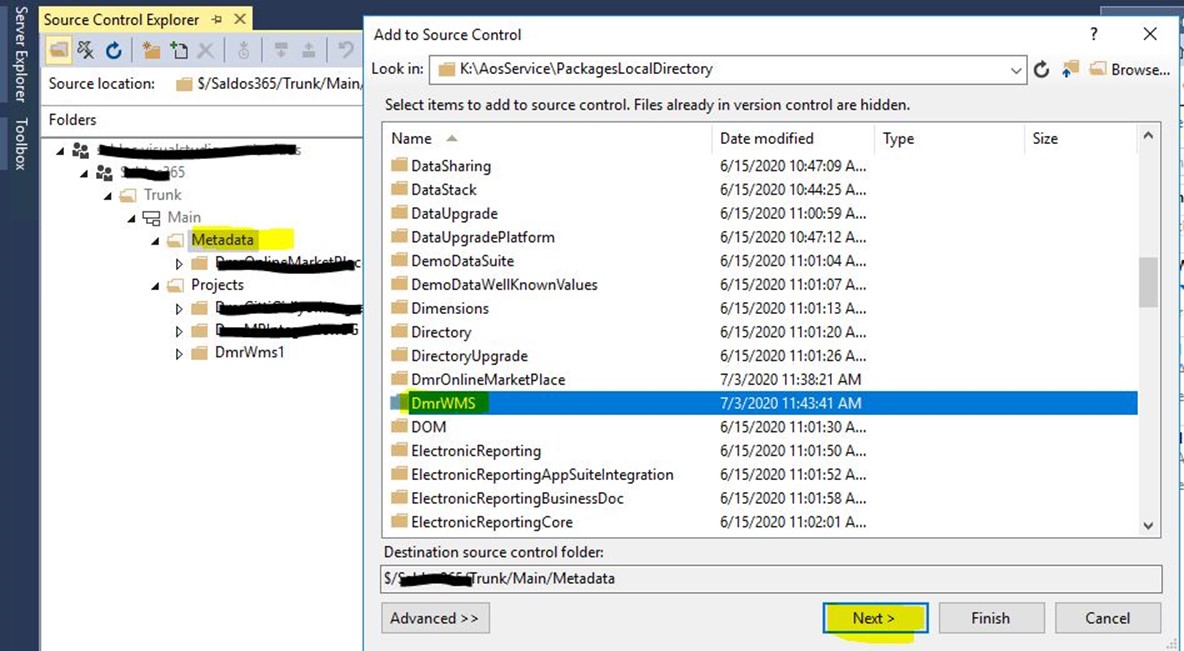Viewport: 1184px width, 651px height.
Task: Select the DmrOnlineMarketPlace folder row
Action: tap(762, 379)
